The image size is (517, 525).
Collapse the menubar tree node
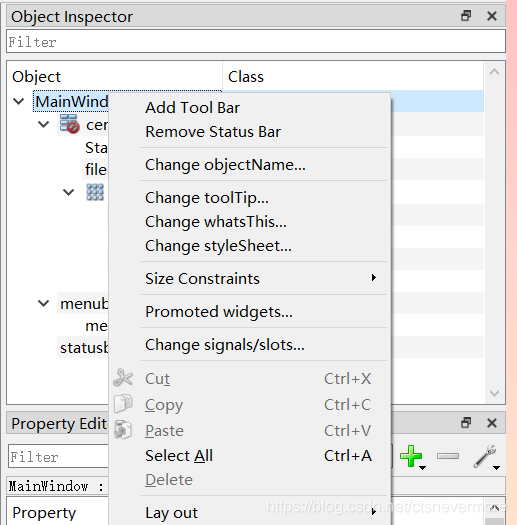point(44,303)
